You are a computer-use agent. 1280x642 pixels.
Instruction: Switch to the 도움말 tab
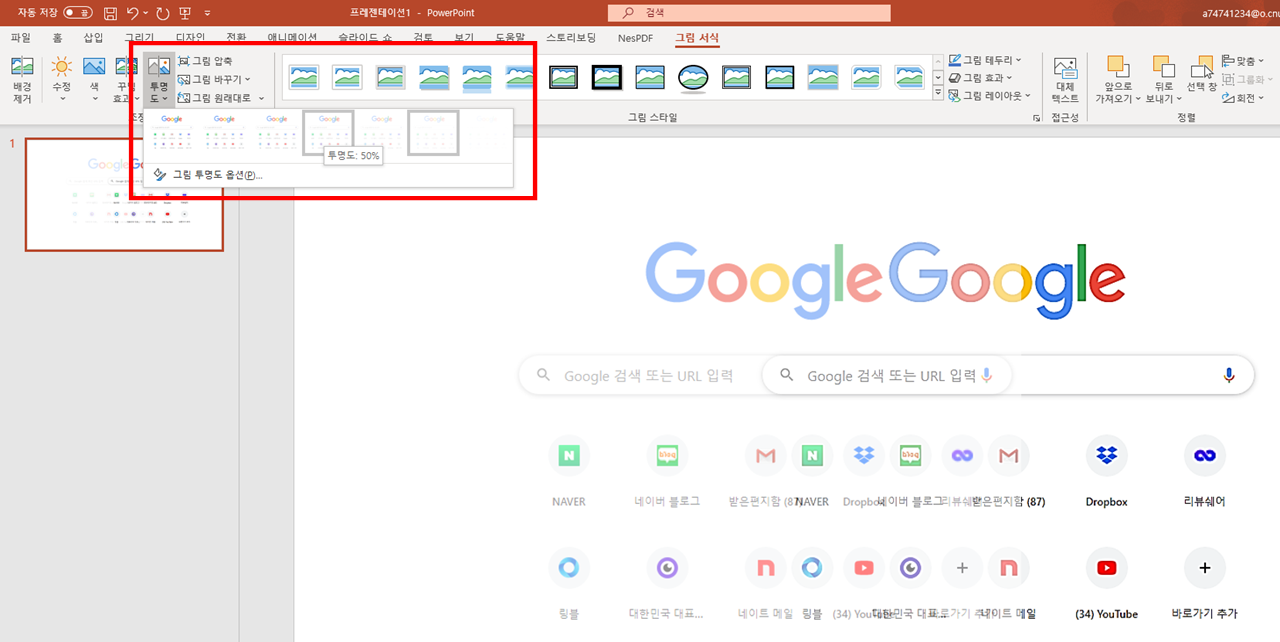[x=510, y=38]
